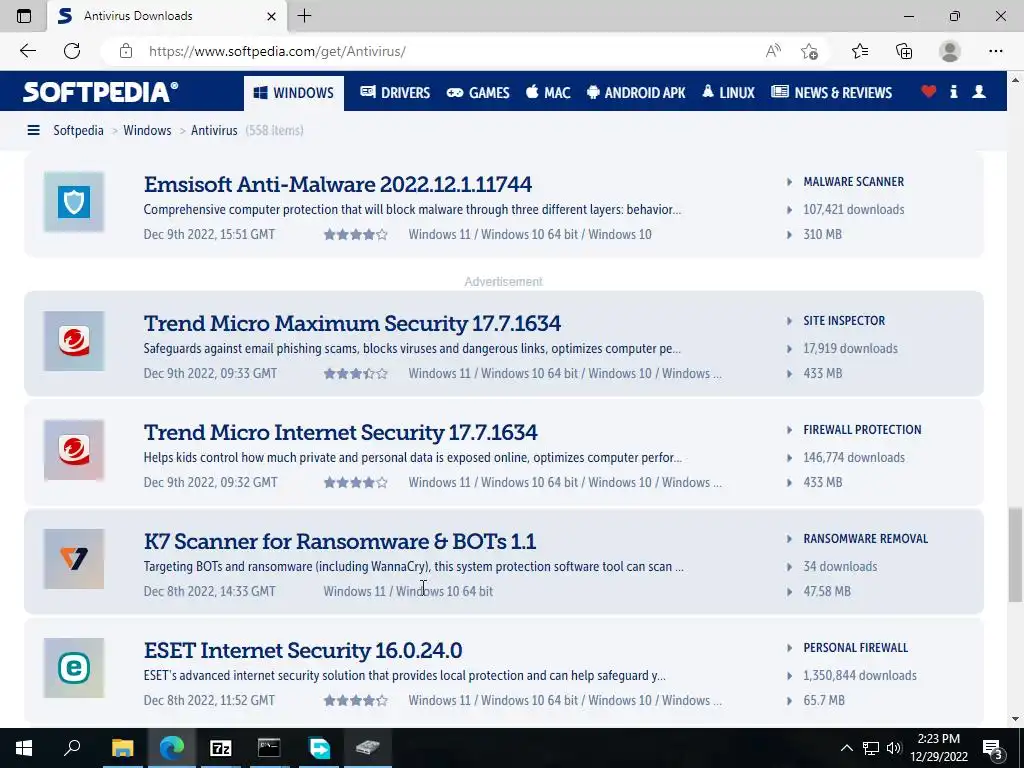Switch to the GAMES section

[478, 93]
